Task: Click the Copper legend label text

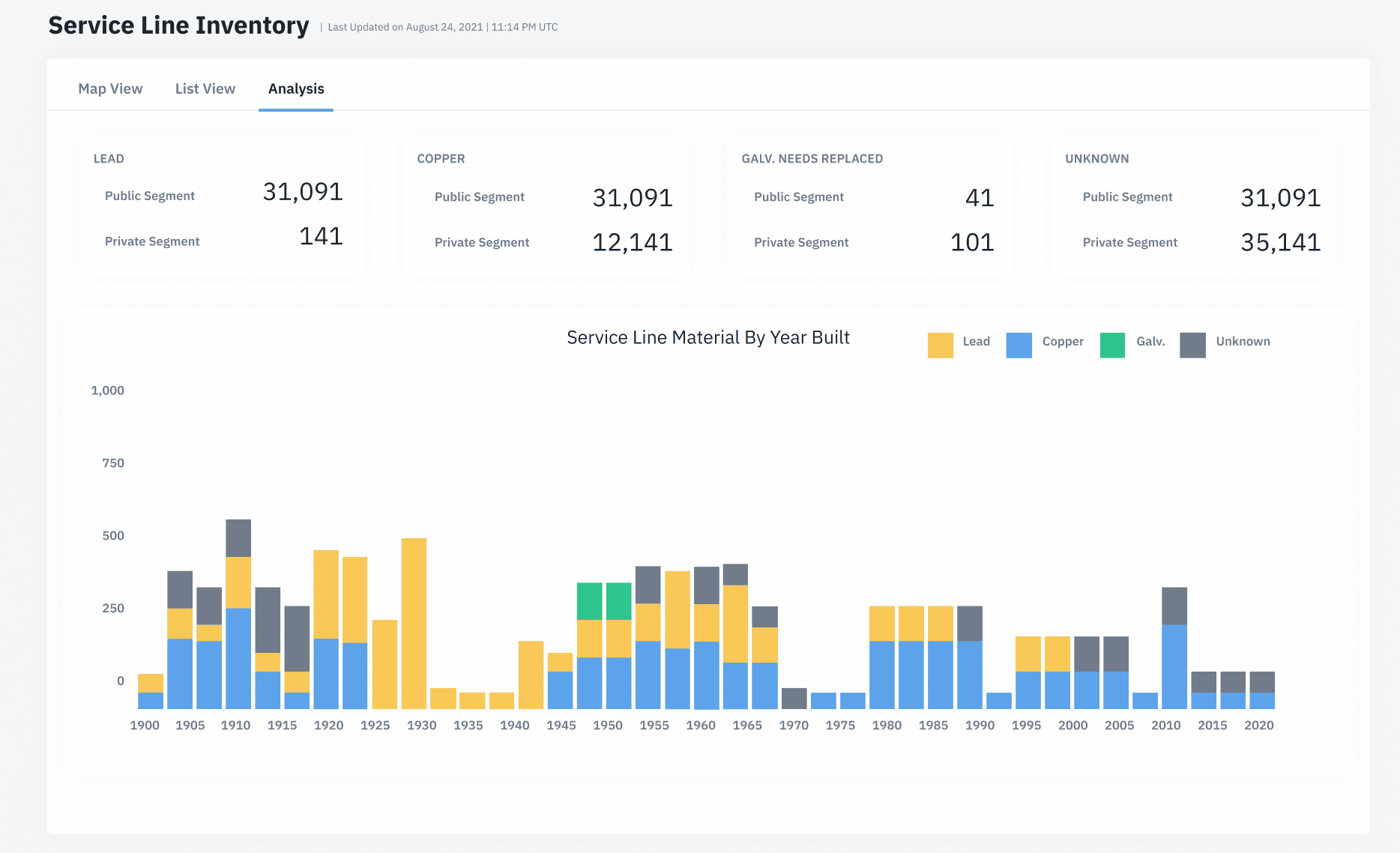Action: (1062, 342)
